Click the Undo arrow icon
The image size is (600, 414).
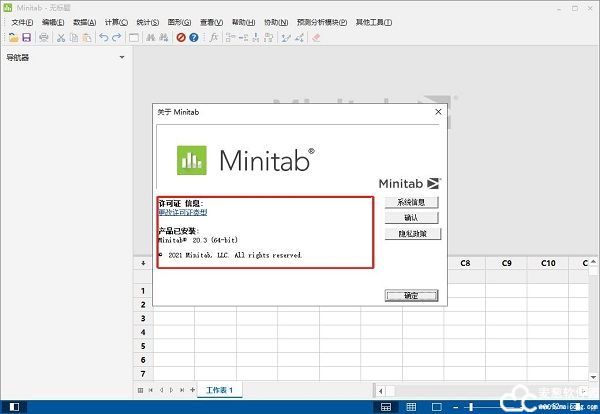104,37
